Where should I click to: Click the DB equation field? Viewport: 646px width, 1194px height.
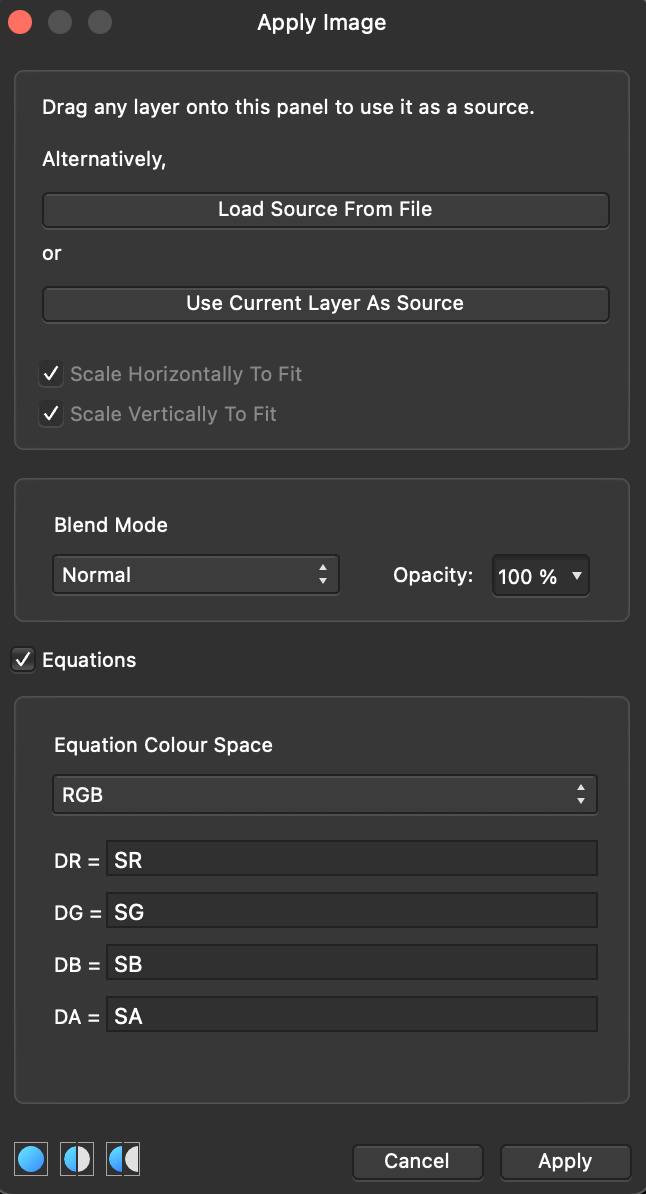tap(351, 964)
